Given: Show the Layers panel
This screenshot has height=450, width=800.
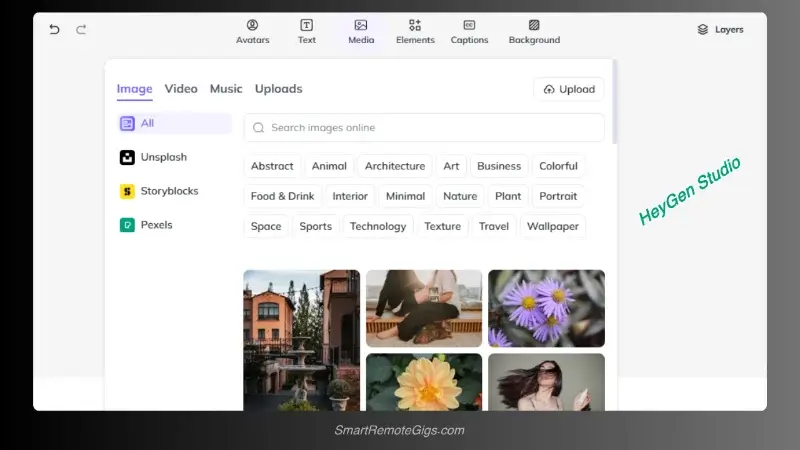Looking at the screenshot, I should point(720,30).
